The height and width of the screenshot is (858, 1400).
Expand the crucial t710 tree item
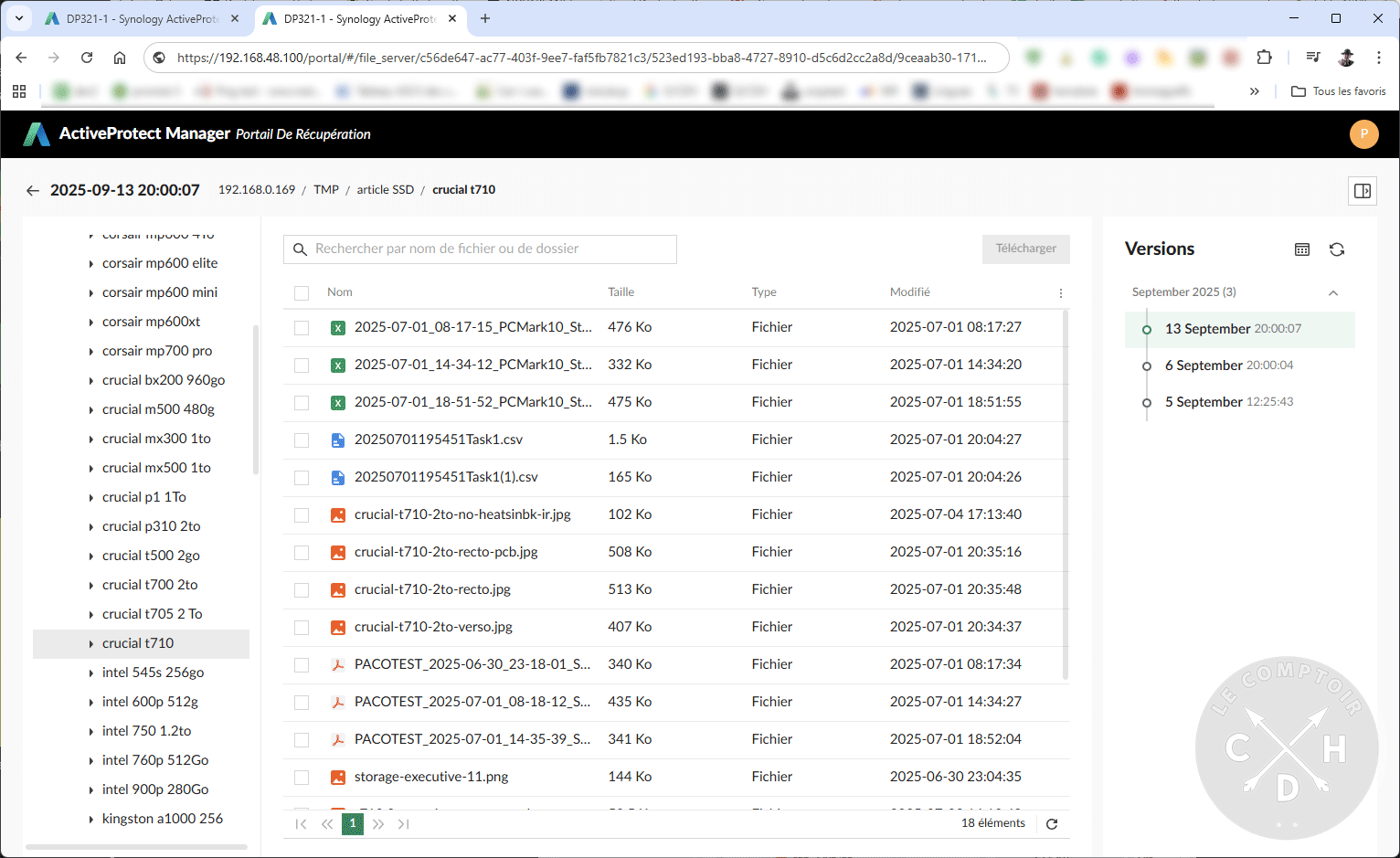pyautogui.click(x=90, y=643)
